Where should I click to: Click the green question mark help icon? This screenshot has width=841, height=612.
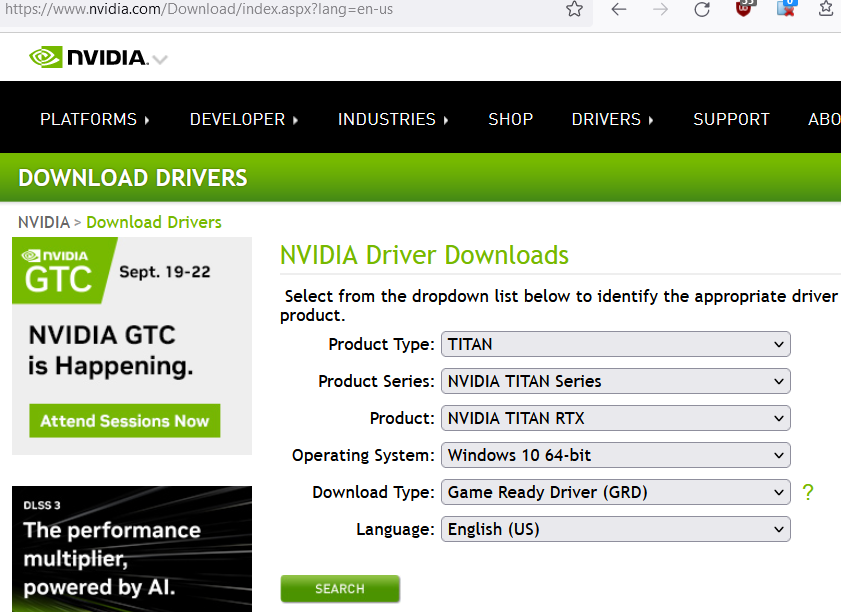(x=808, y=492)
